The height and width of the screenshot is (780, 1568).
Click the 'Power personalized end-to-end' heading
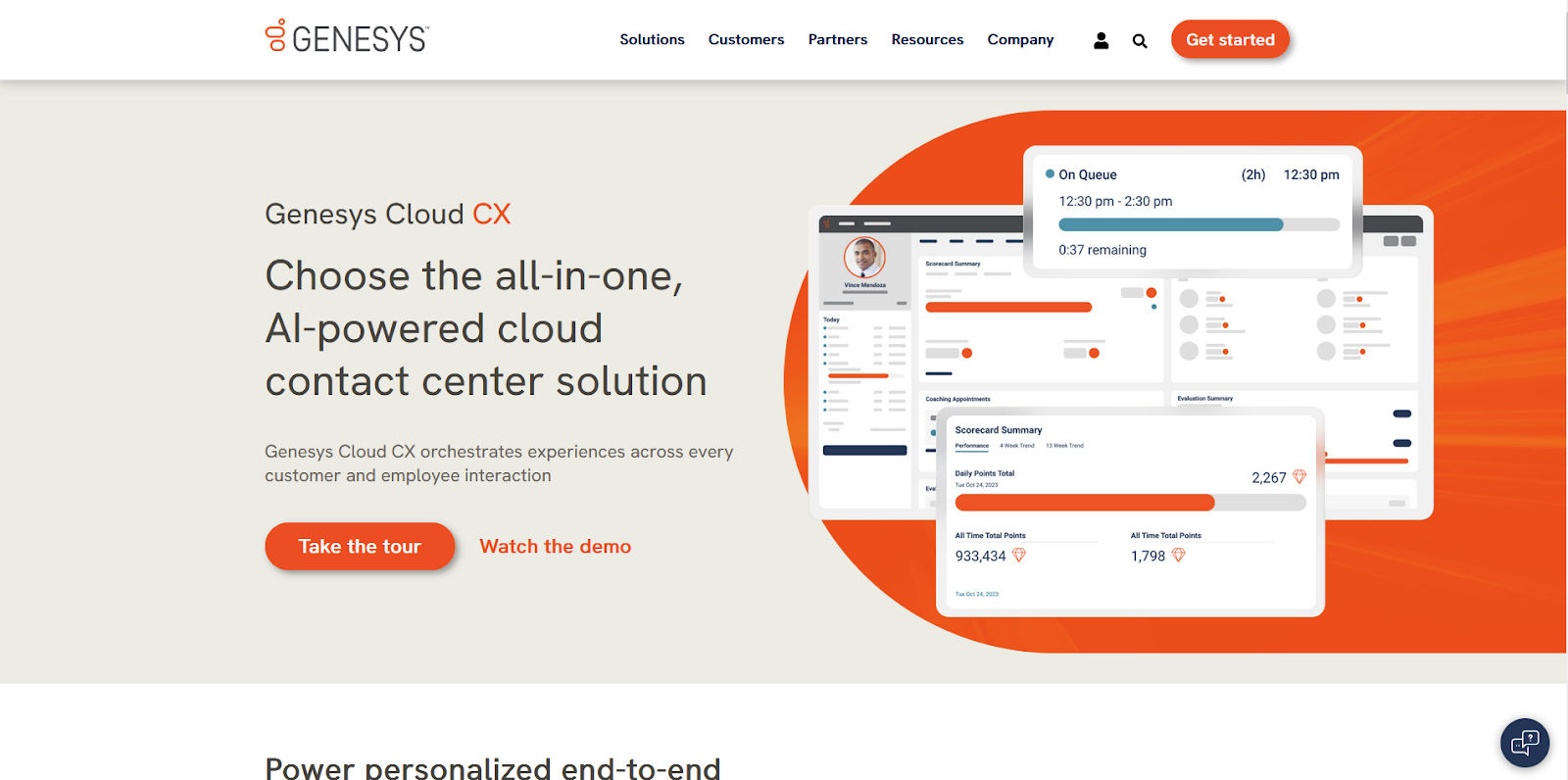[x=493, y=769]
